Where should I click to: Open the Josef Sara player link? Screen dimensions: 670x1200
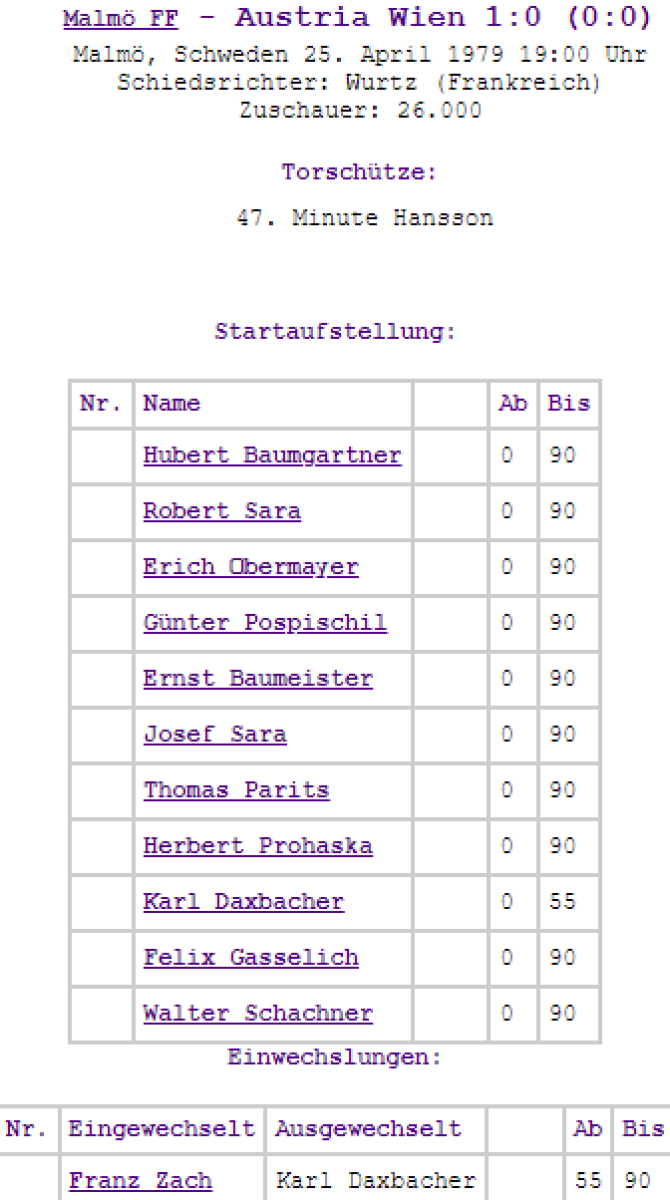coord(215,735)
